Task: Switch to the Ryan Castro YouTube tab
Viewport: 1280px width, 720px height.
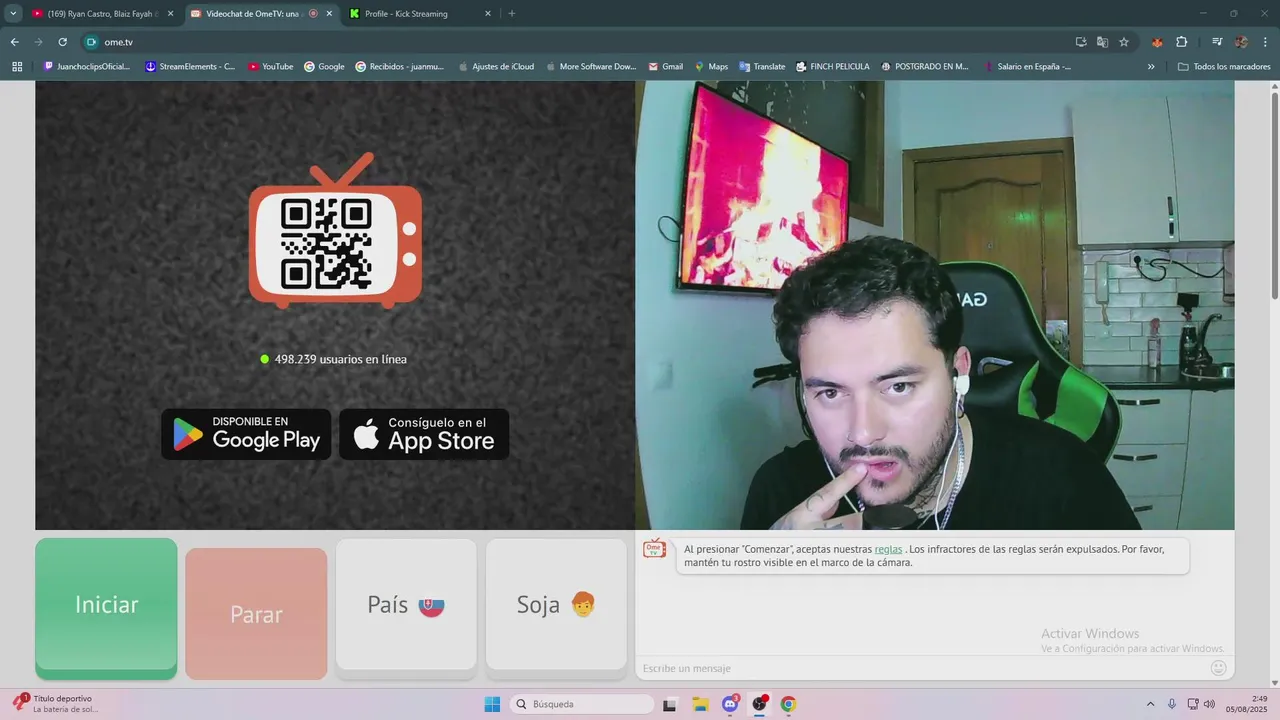Action: [x=103, y=14]
